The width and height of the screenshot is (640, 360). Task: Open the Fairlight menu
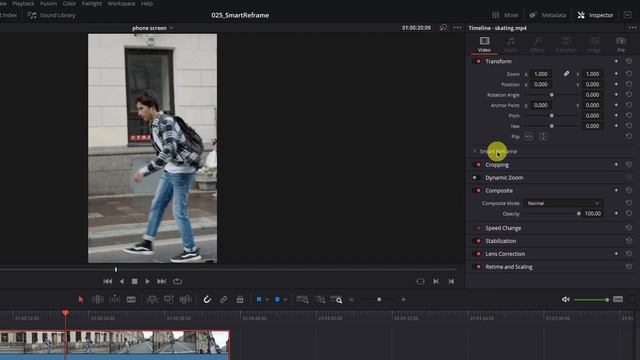pyautogui.click(x=92, y=4)
